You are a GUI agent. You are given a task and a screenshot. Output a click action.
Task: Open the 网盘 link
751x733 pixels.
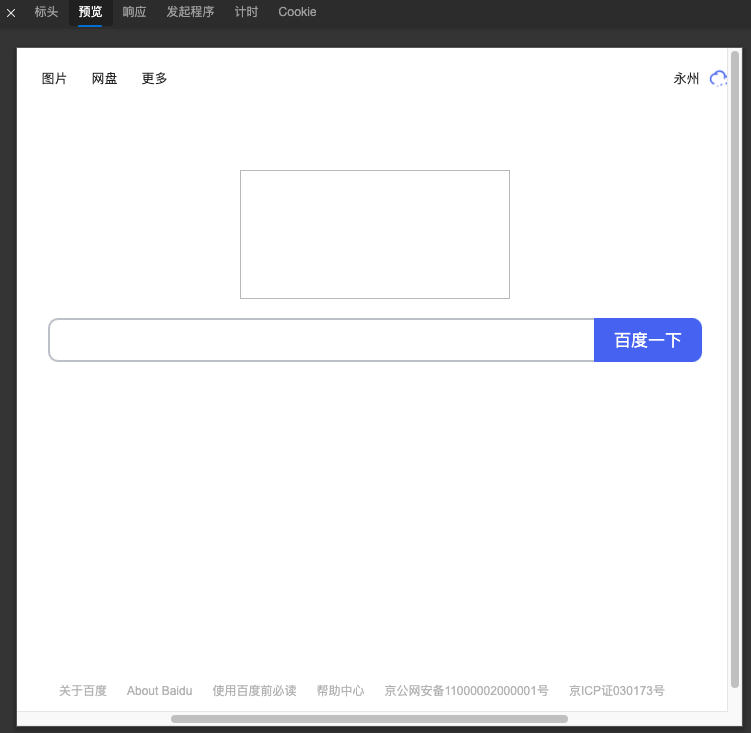pyautogui.click(x=104, y=78)
